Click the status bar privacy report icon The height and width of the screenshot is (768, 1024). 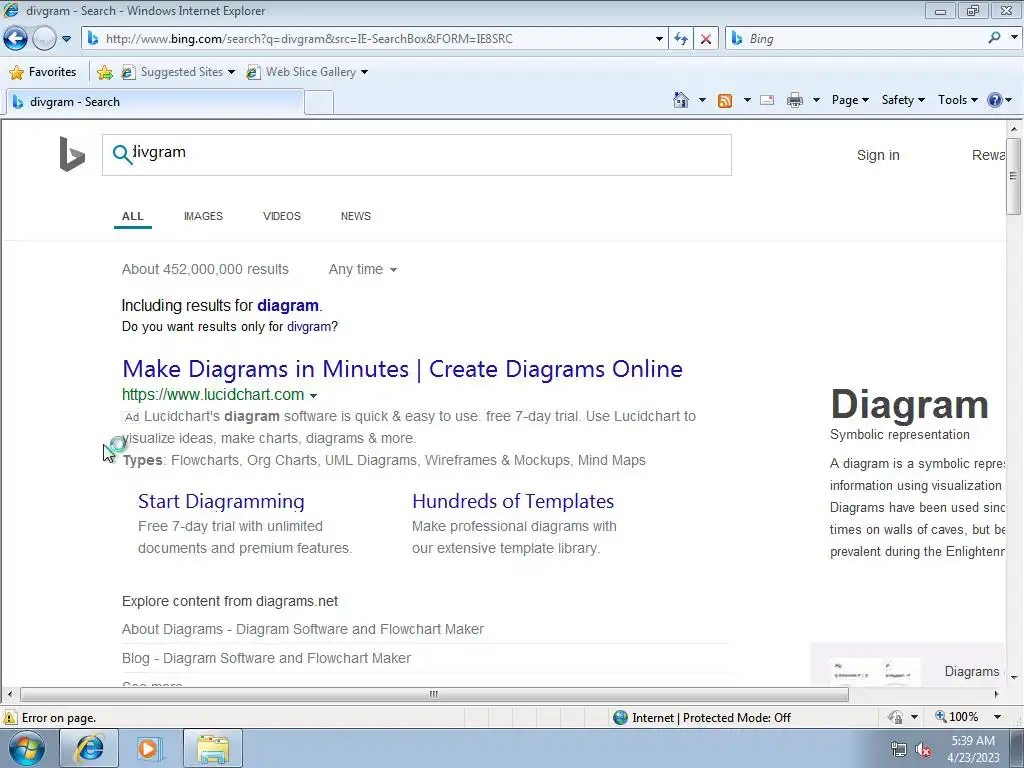click(x=895, y=717)
